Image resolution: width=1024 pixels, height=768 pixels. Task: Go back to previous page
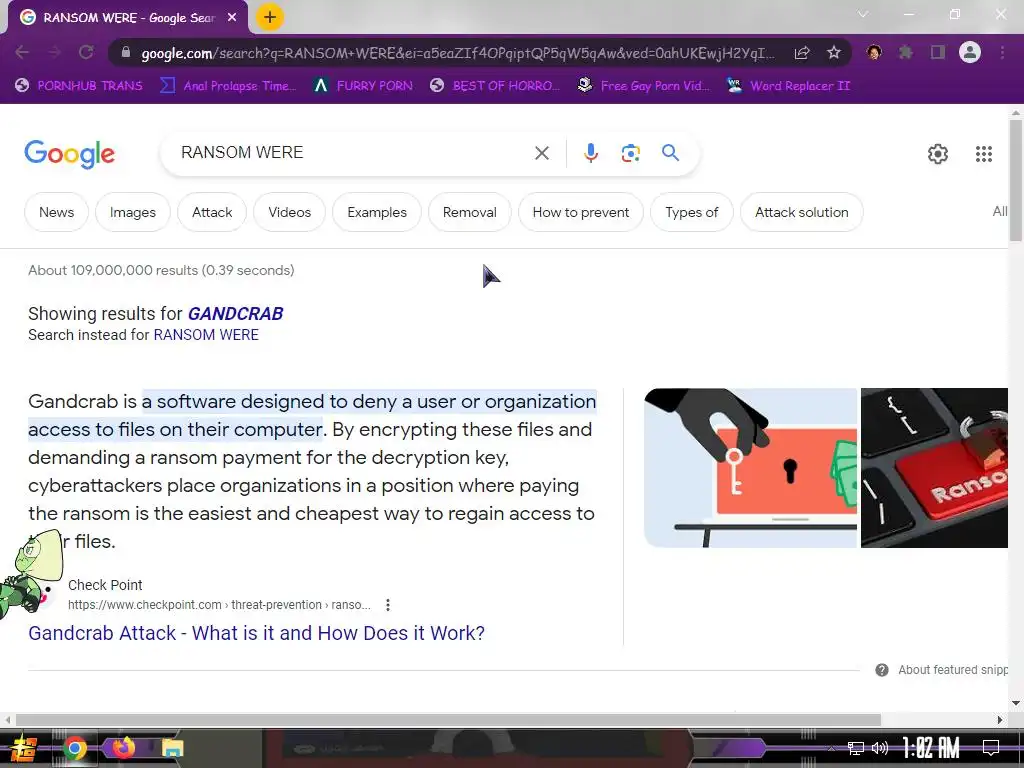click(22, 52)
